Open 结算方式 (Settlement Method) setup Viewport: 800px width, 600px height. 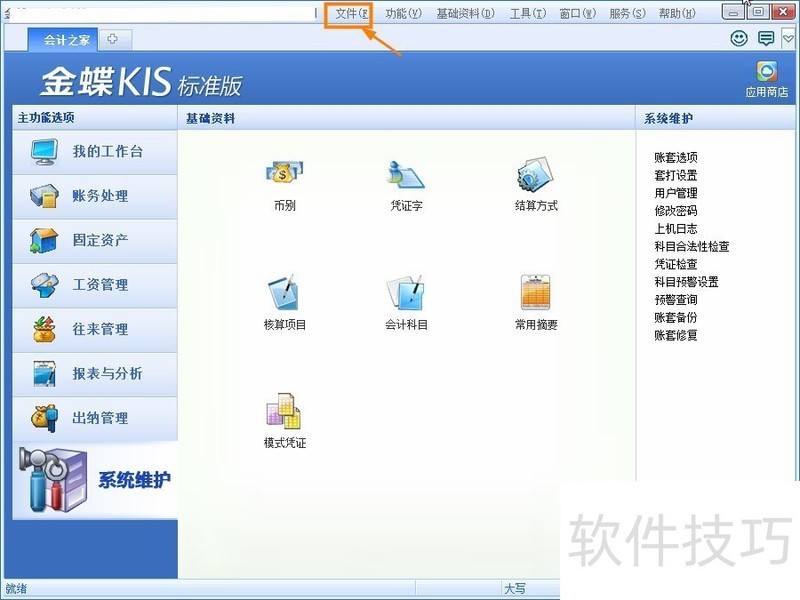[533, 182]
